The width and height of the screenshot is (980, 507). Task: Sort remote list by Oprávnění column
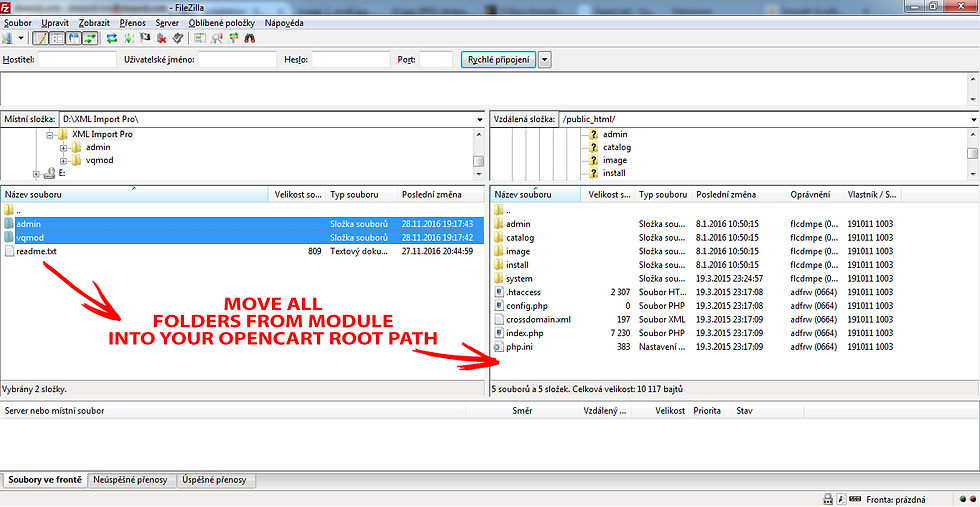814,194
